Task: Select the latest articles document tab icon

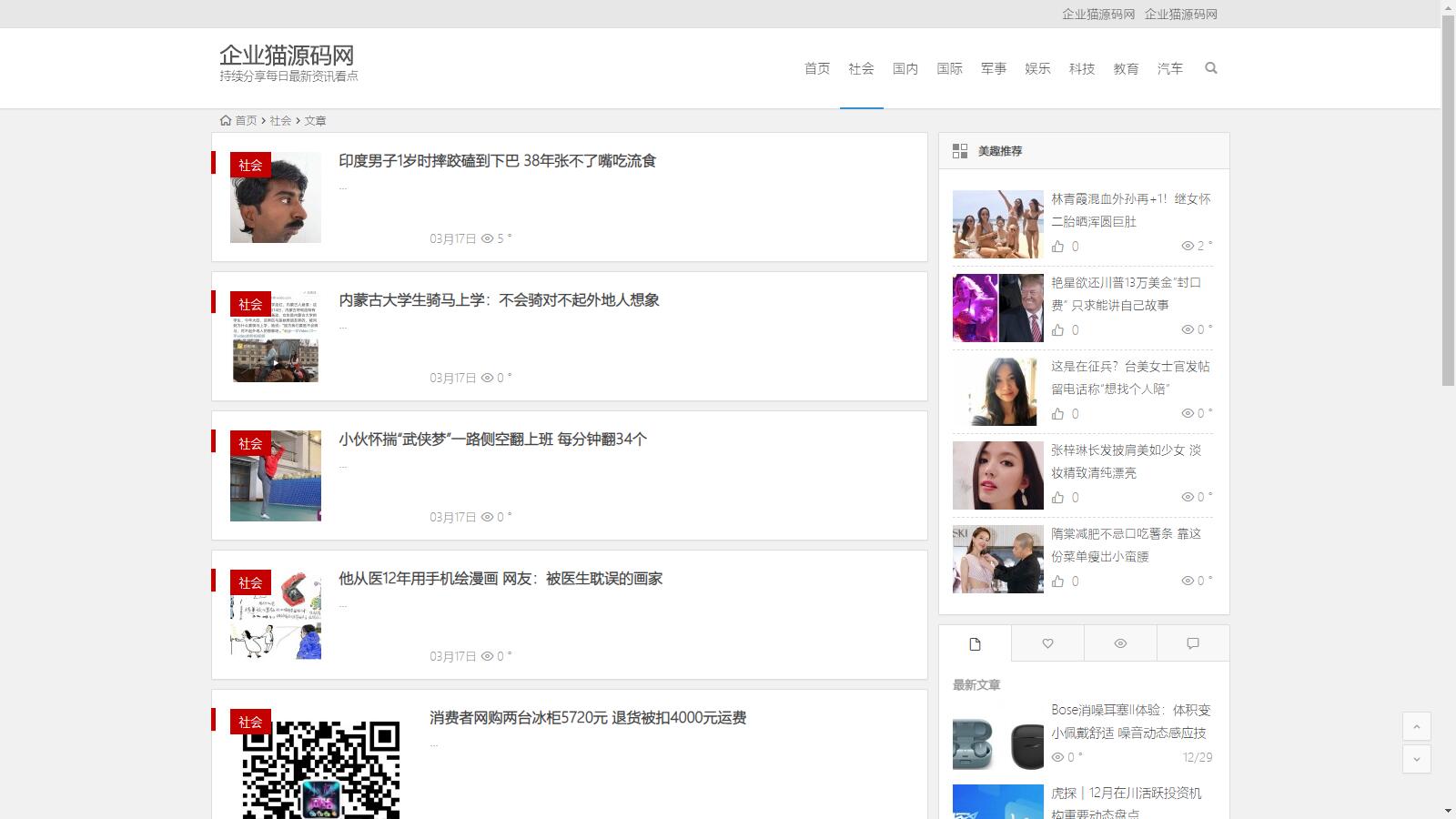Action: pyautogui.click(x=975, y=643)
